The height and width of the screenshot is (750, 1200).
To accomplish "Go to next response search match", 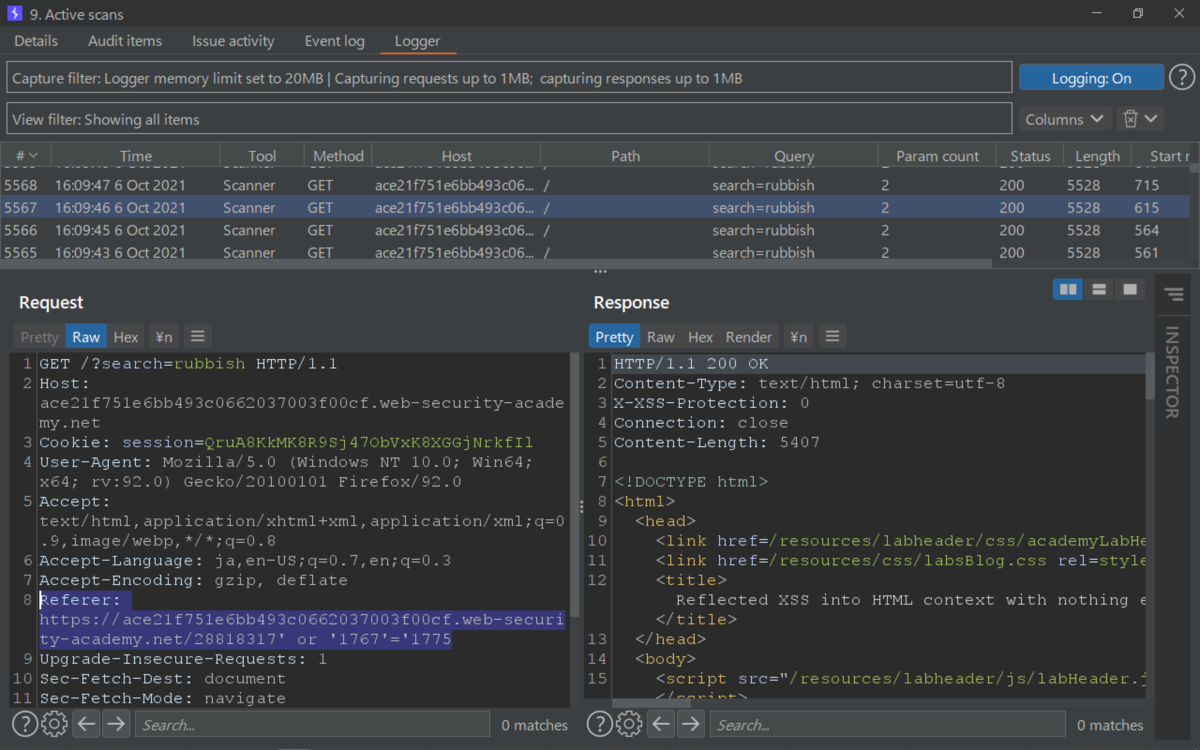I will pyautogui.click(x=691, y=725).
